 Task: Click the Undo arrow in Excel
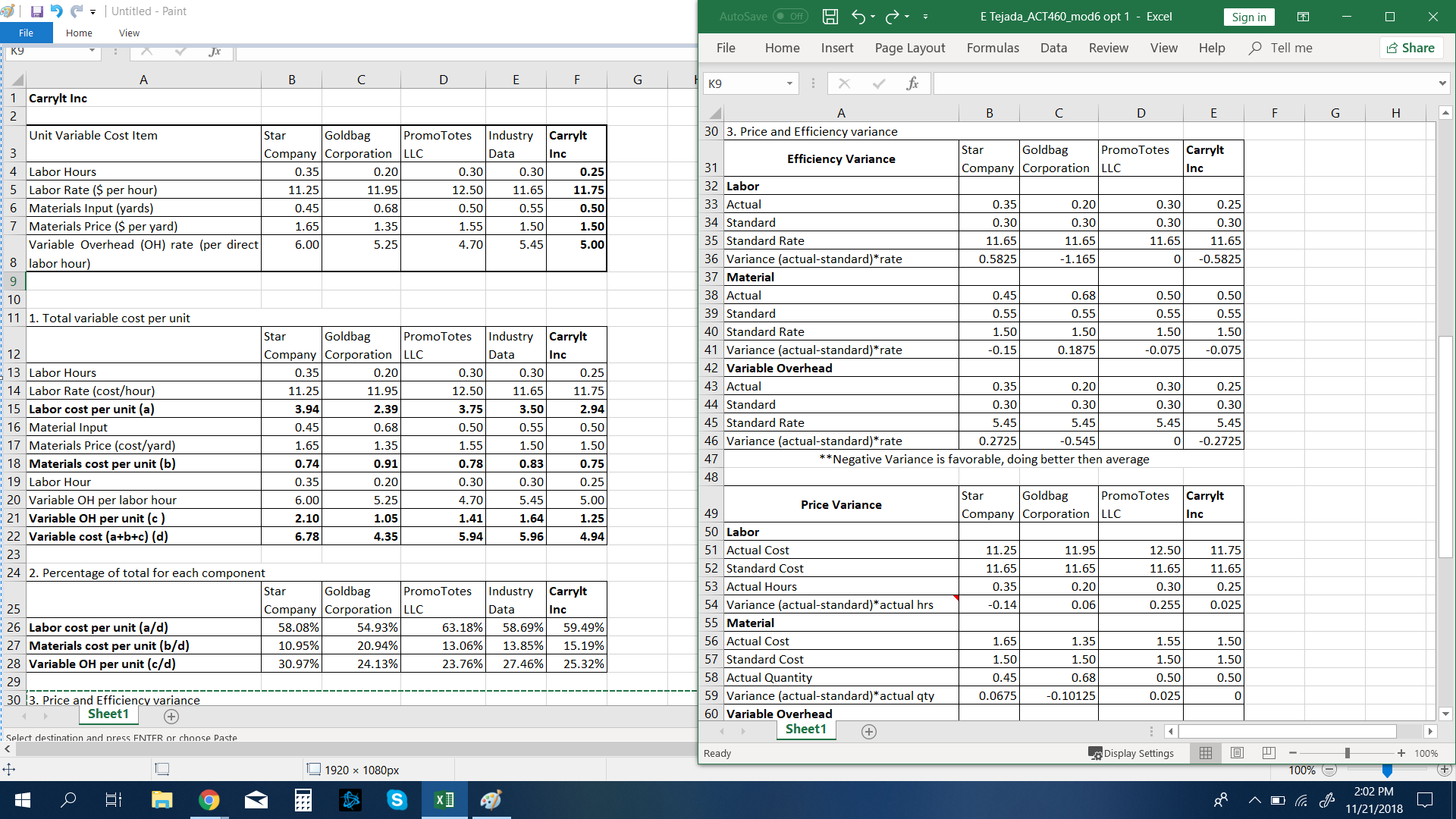[858, 17]
